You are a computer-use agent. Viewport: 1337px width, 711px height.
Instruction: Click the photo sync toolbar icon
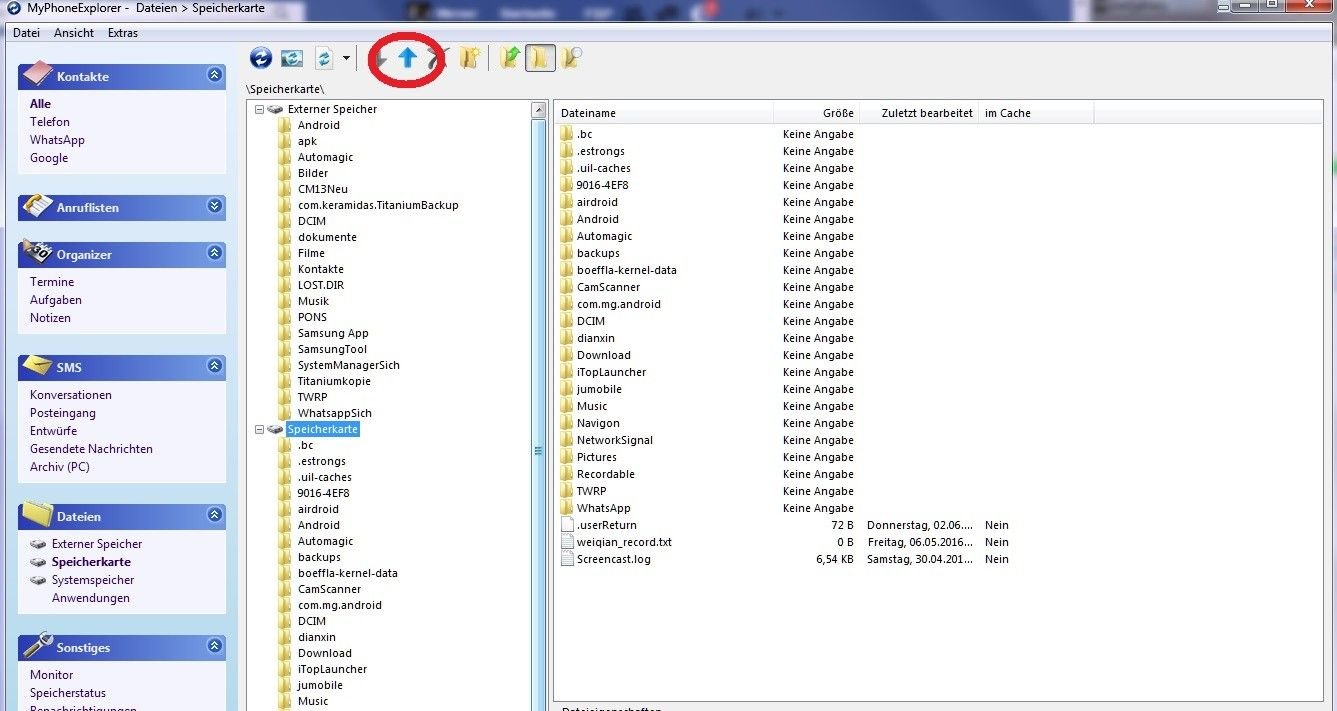coord(292,58)
